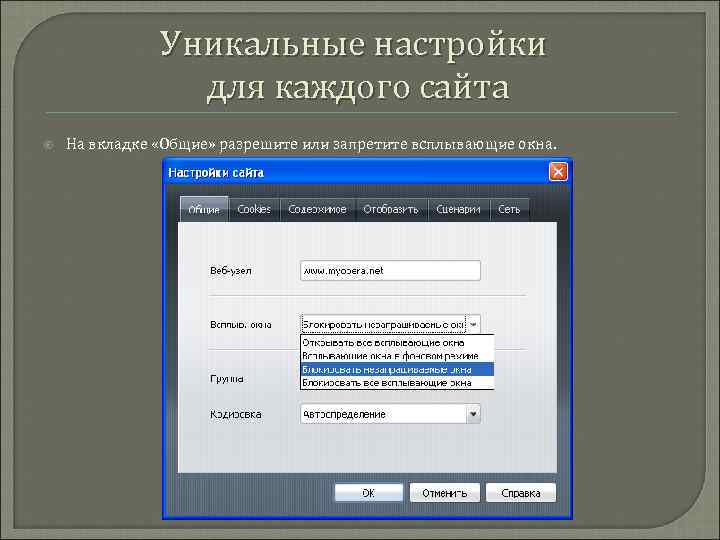This screenshot has height=540, width=720.
Task: Open the Сценарии tab
Action: click(x=458, y=209)
